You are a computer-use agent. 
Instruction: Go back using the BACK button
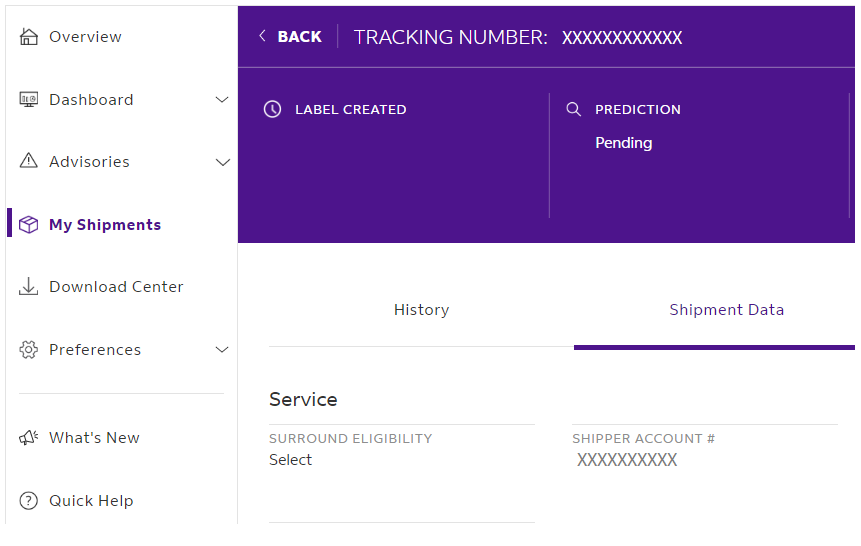click(x=290, y=36)
